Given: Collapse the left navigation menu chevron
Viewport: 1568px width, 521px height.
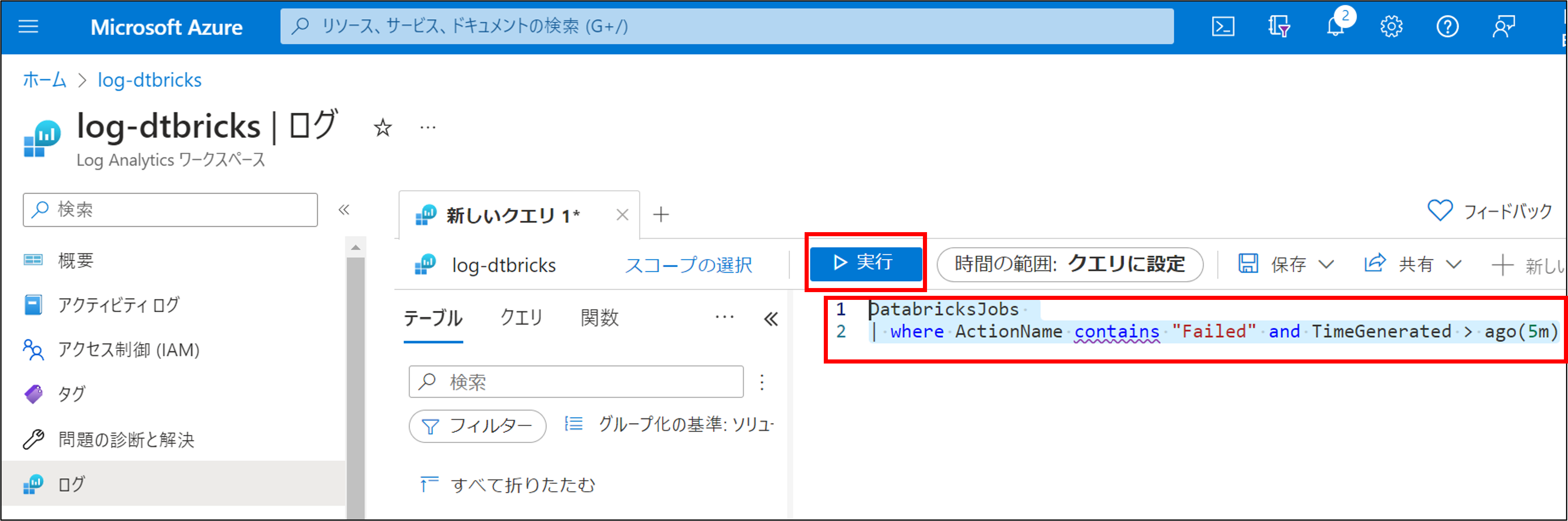Looking at the screenshot, I should (344, 210).
